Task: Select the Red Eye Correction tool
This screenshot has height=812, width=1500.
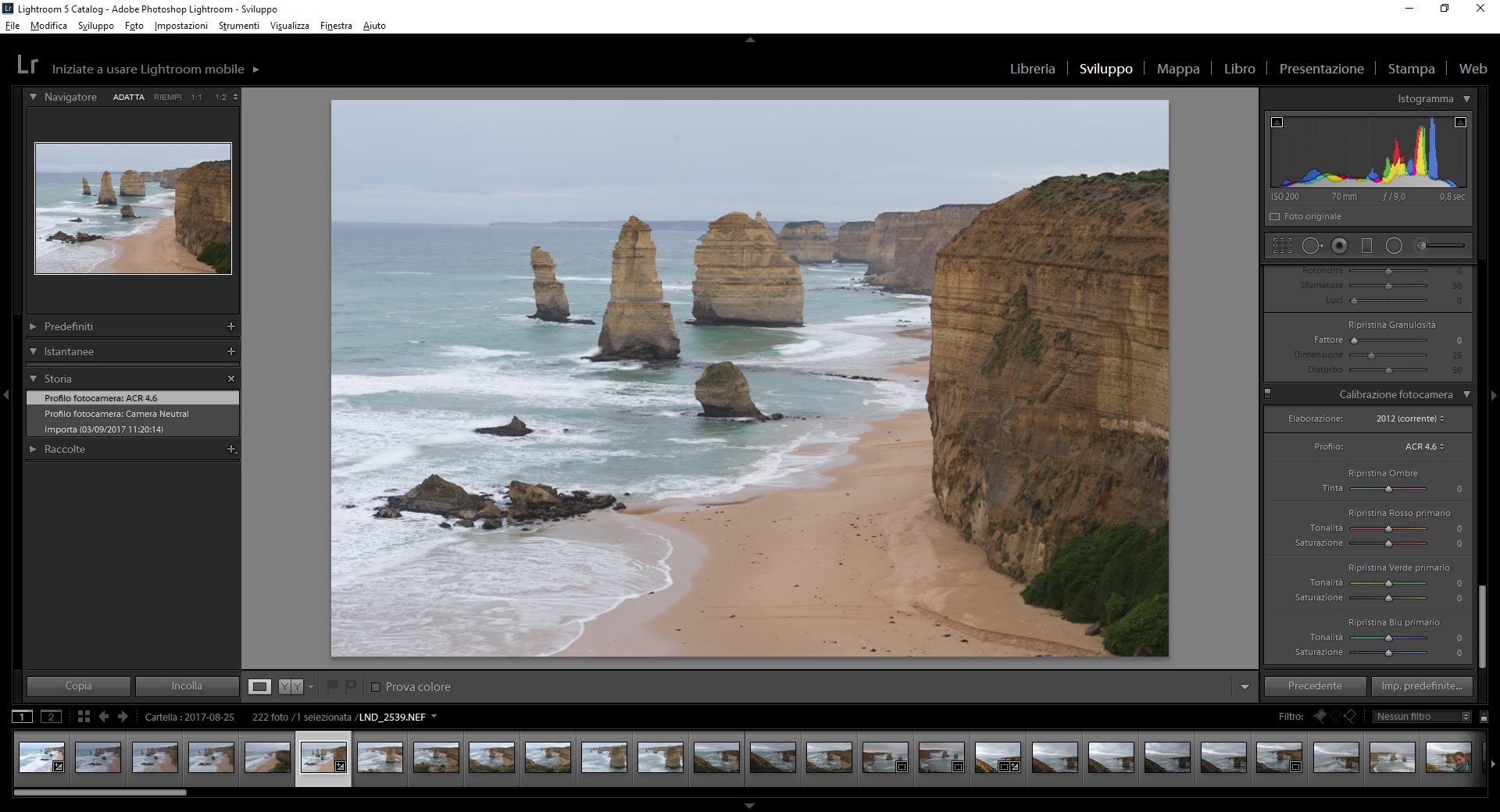Action: tap(1339, 246)
